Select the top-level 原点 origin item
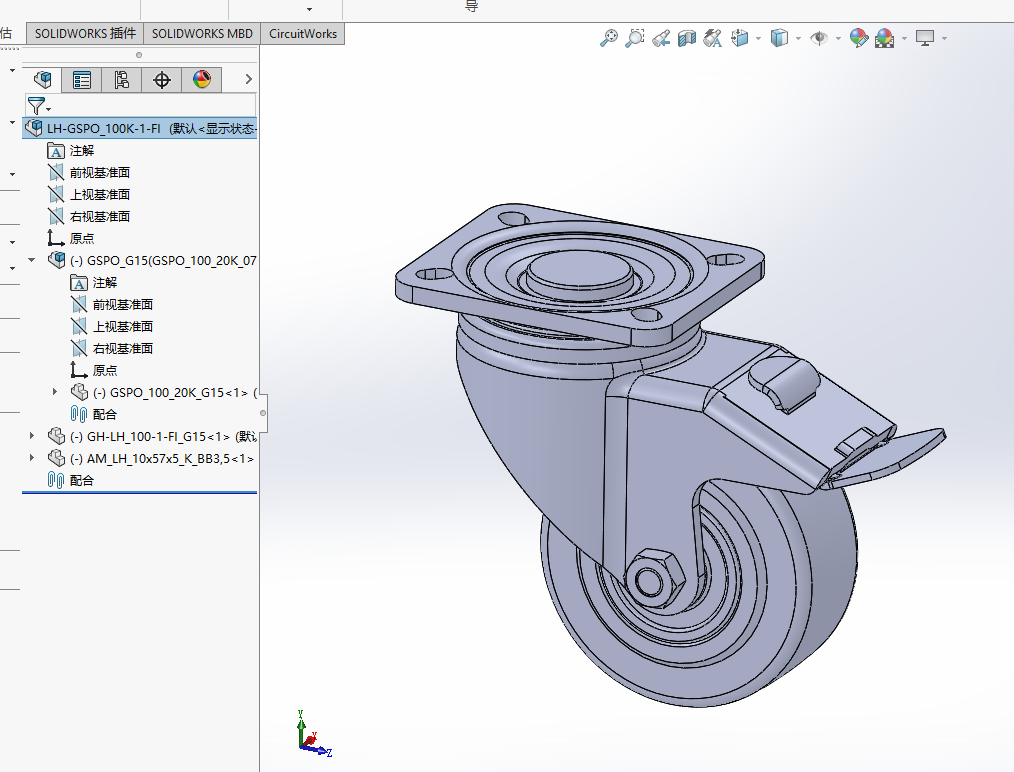This screenshot has width=1014, height=772. click(x=81, y=238)
